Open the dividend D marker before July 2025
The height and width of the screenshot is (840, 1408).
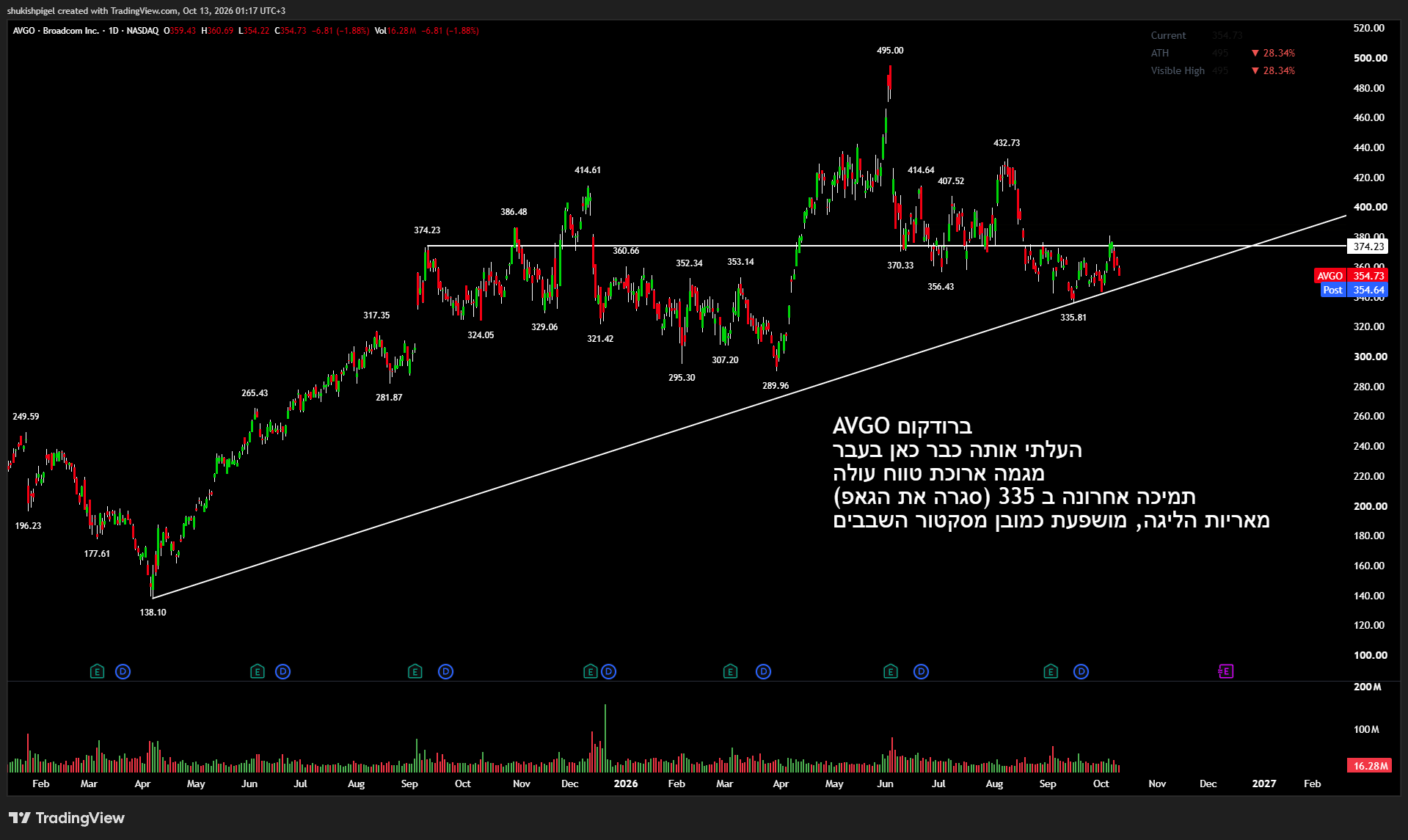[282, 671]
